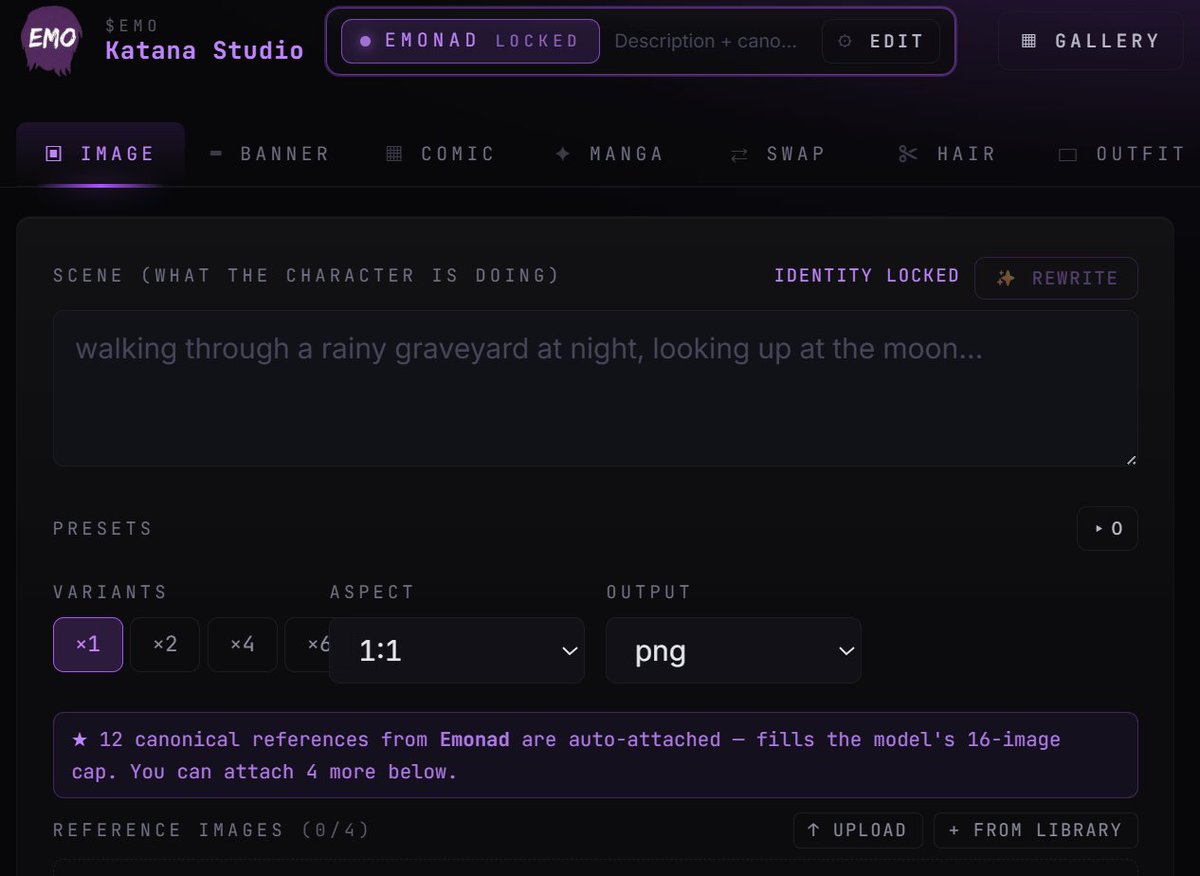Expand the presets list arrow
The width and height of the screenshot is (1200, 876).
1107,529
